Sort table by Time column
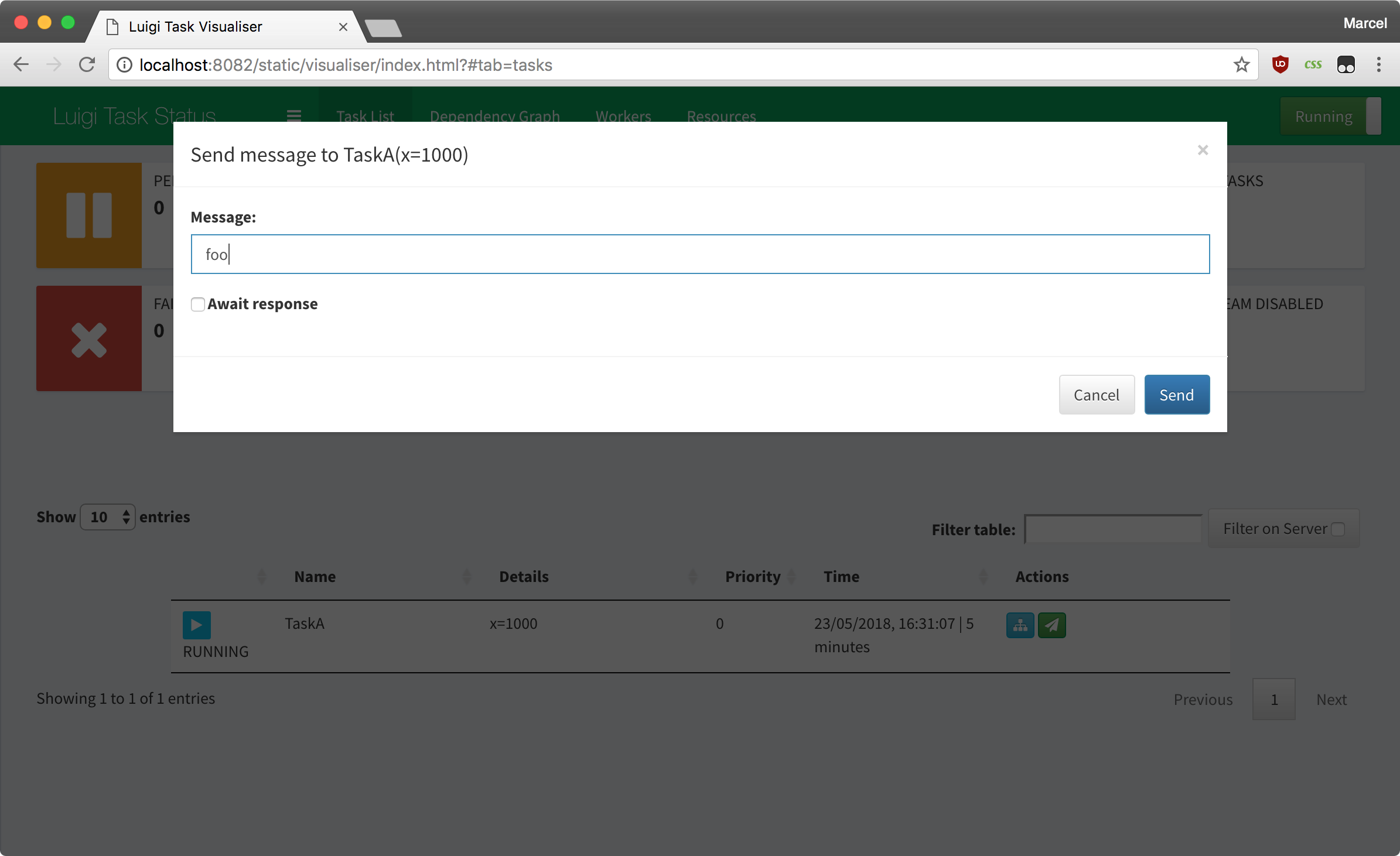1400x856 pixels. tap(841, 577)
